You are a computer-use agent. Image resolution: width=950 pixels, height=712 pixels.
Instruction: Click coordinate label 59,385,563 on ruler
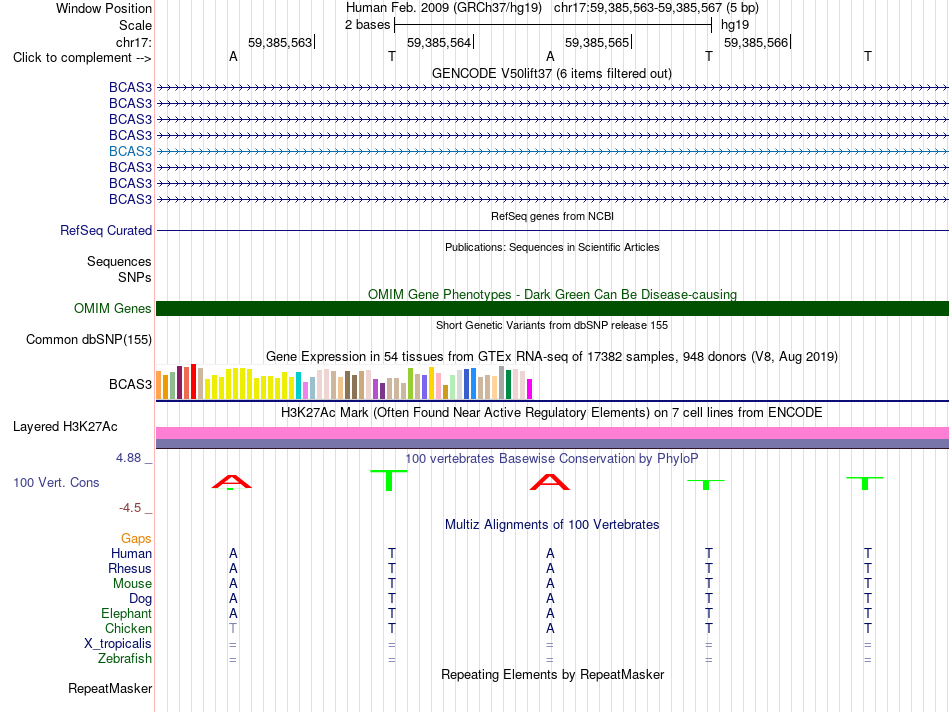[x=280, y=42]
